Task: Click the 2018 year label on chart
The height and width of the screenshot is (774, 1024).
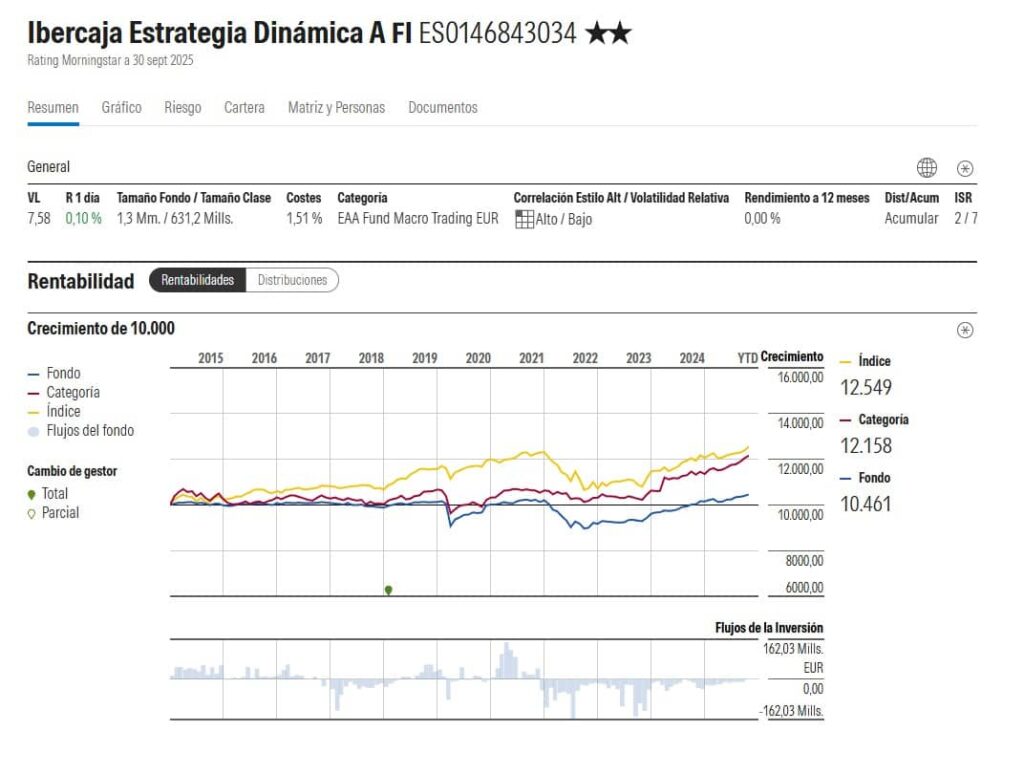Action: (371, 358)
